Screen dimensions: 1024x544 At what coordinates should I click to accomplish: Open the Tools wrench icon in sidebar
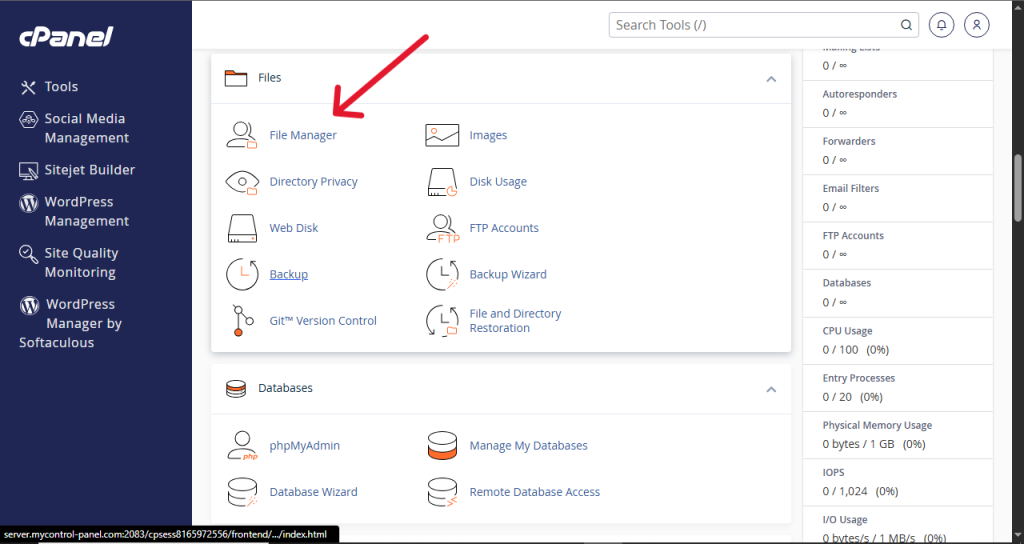(x=28, y=87)
